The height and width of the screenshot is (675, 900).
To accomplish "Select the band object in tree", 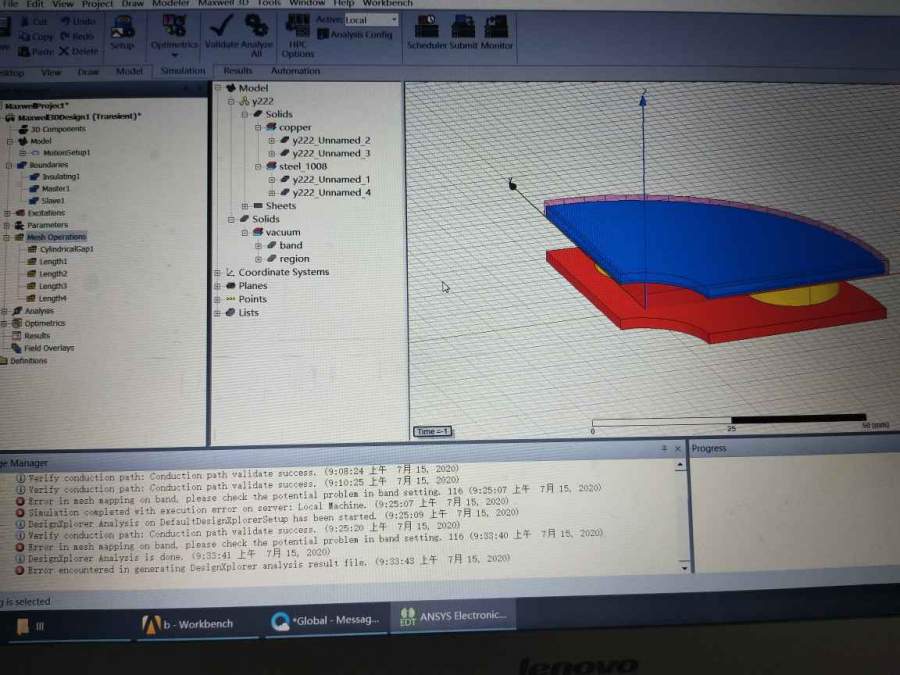I will 290,246.
